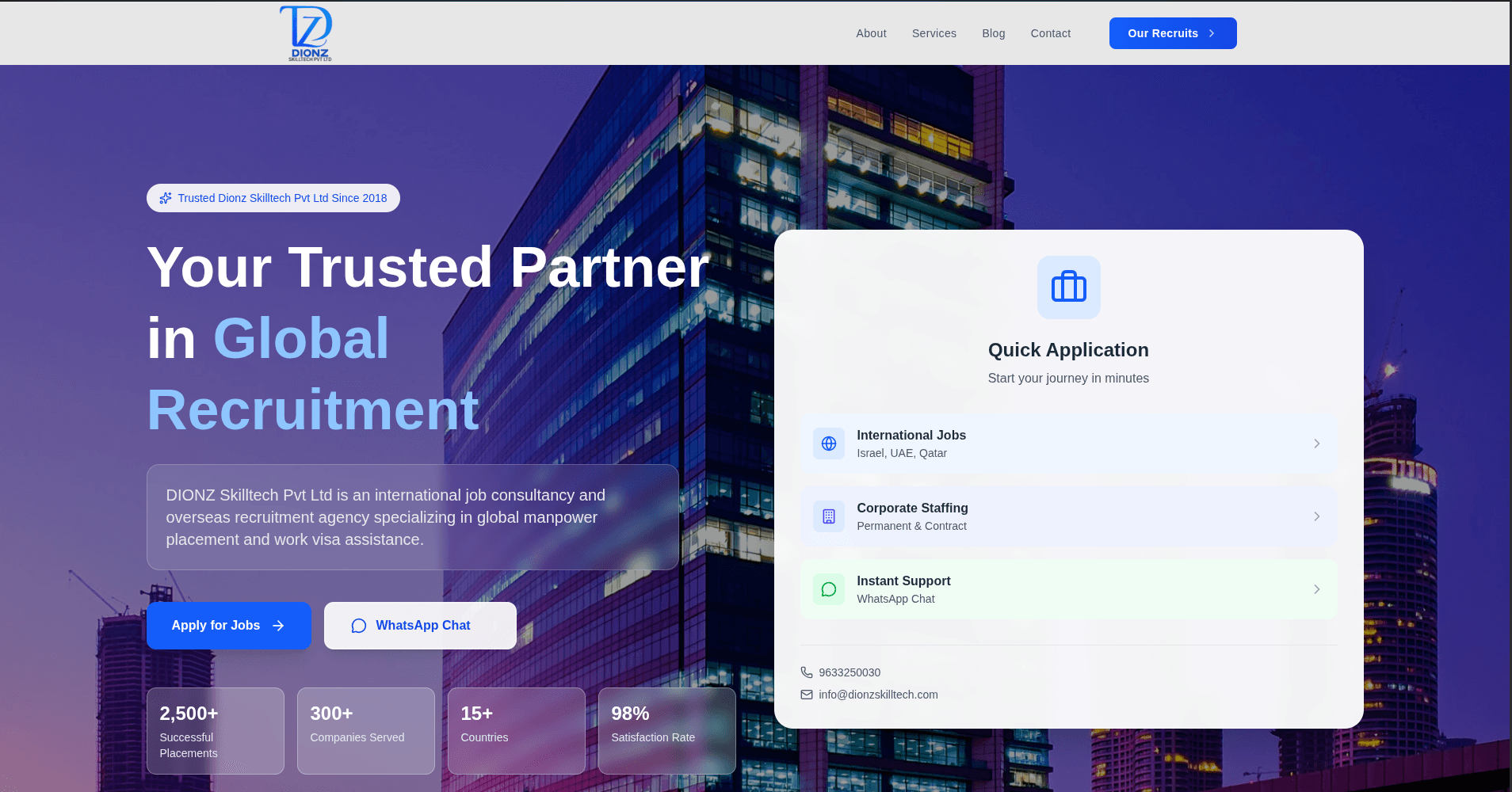Image resolution: width=1512 pixels, height=792 pixels.
Task: Click the 'Start your journey in minutes' text
Action: click(1068, 379)
